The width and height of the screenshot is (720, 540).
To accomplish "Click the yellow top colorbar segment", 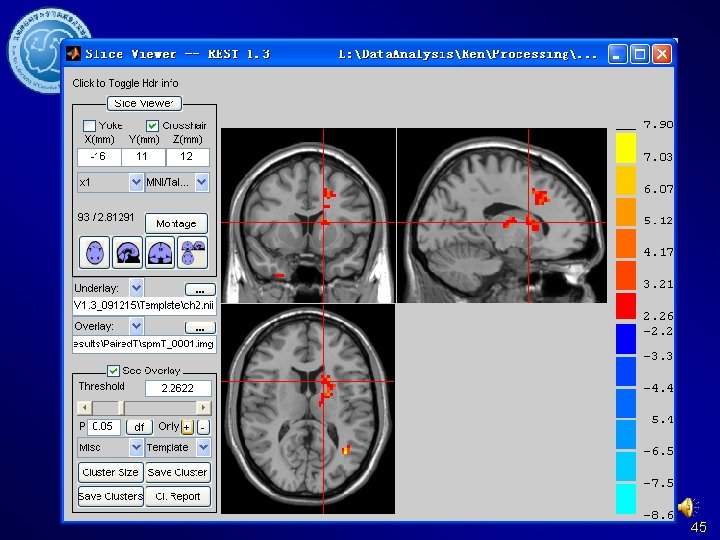I will click(x=625, y=147).
